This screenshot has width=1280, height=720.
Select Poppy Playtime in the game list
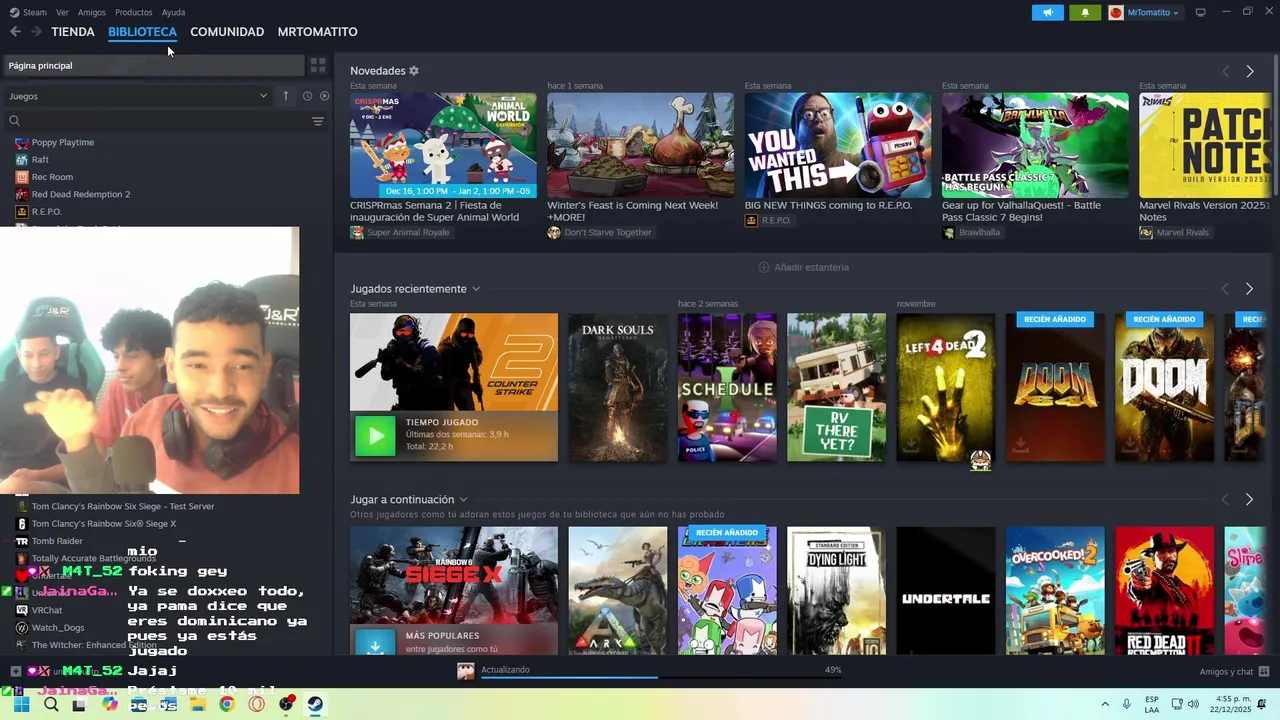pos(63,142)
